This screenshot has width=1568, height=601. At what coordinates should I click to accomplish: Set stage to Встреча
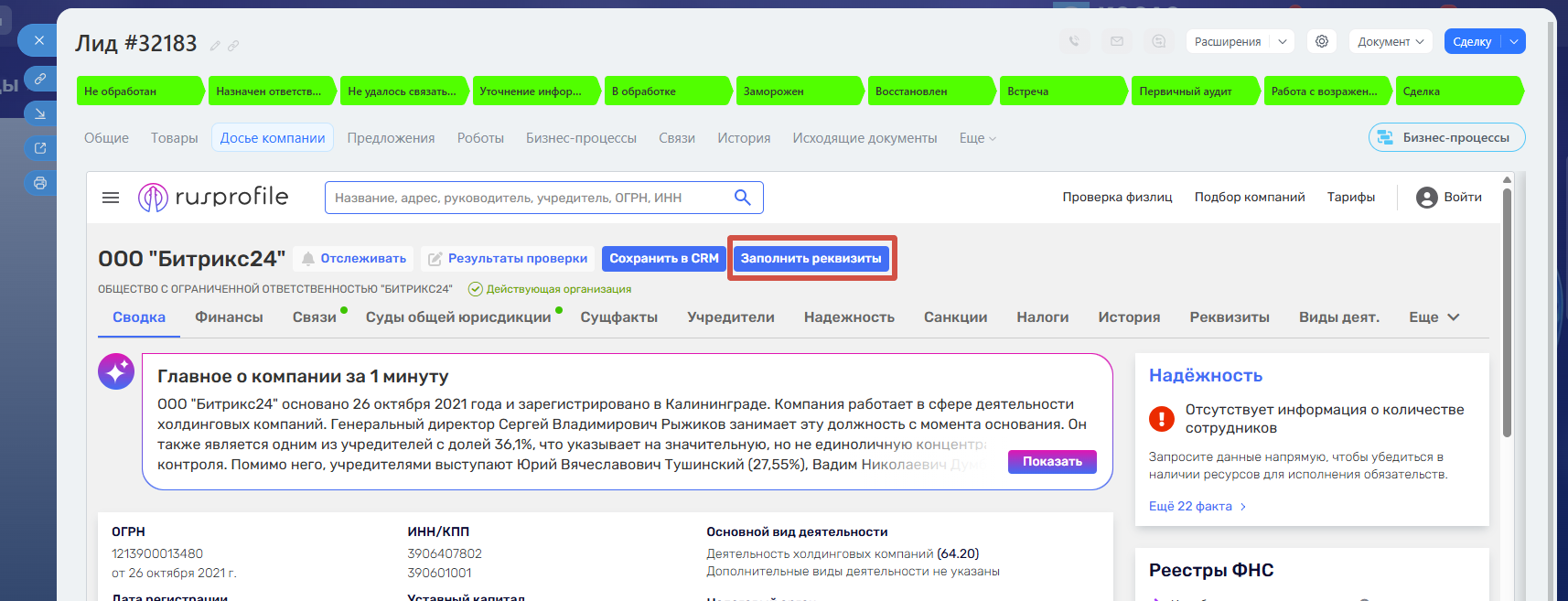(1064, 91)
